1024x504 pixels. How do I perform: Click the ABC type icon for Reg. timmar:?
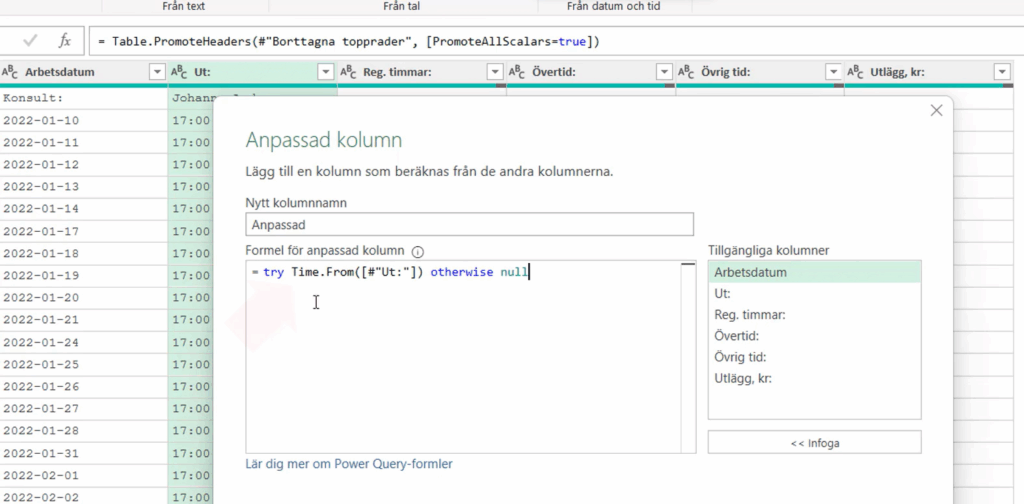348,72
